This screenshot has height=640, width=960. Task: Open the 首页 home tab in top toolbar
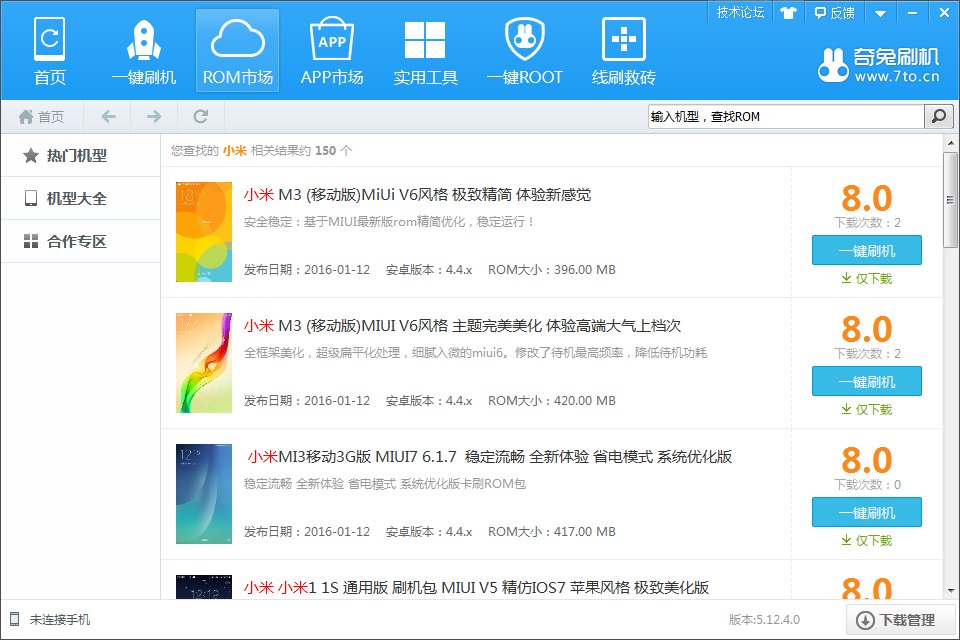click(50, 51)
